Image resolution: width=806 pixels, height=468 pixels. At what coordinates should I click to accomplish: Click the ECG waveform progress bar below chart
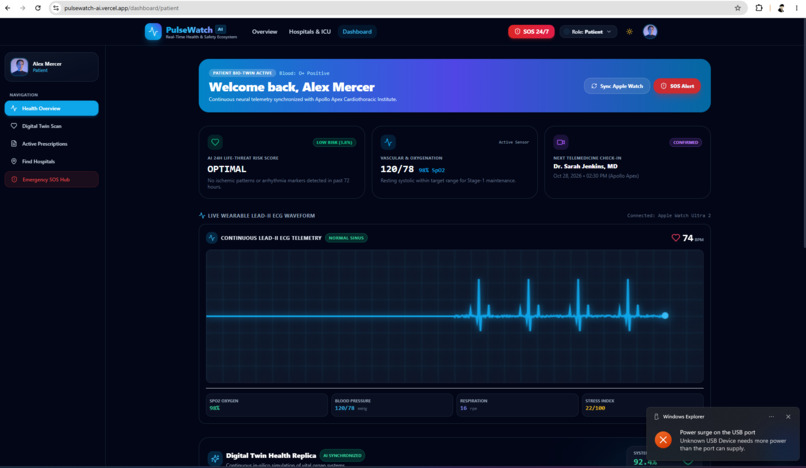(455, 388)
